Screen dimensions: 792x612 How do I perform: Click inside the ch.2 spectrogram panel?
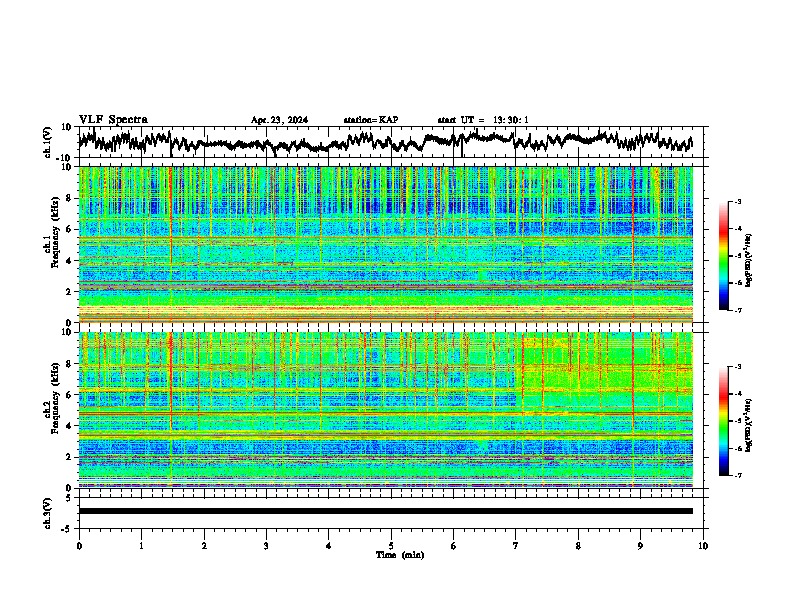coord(385,410)
